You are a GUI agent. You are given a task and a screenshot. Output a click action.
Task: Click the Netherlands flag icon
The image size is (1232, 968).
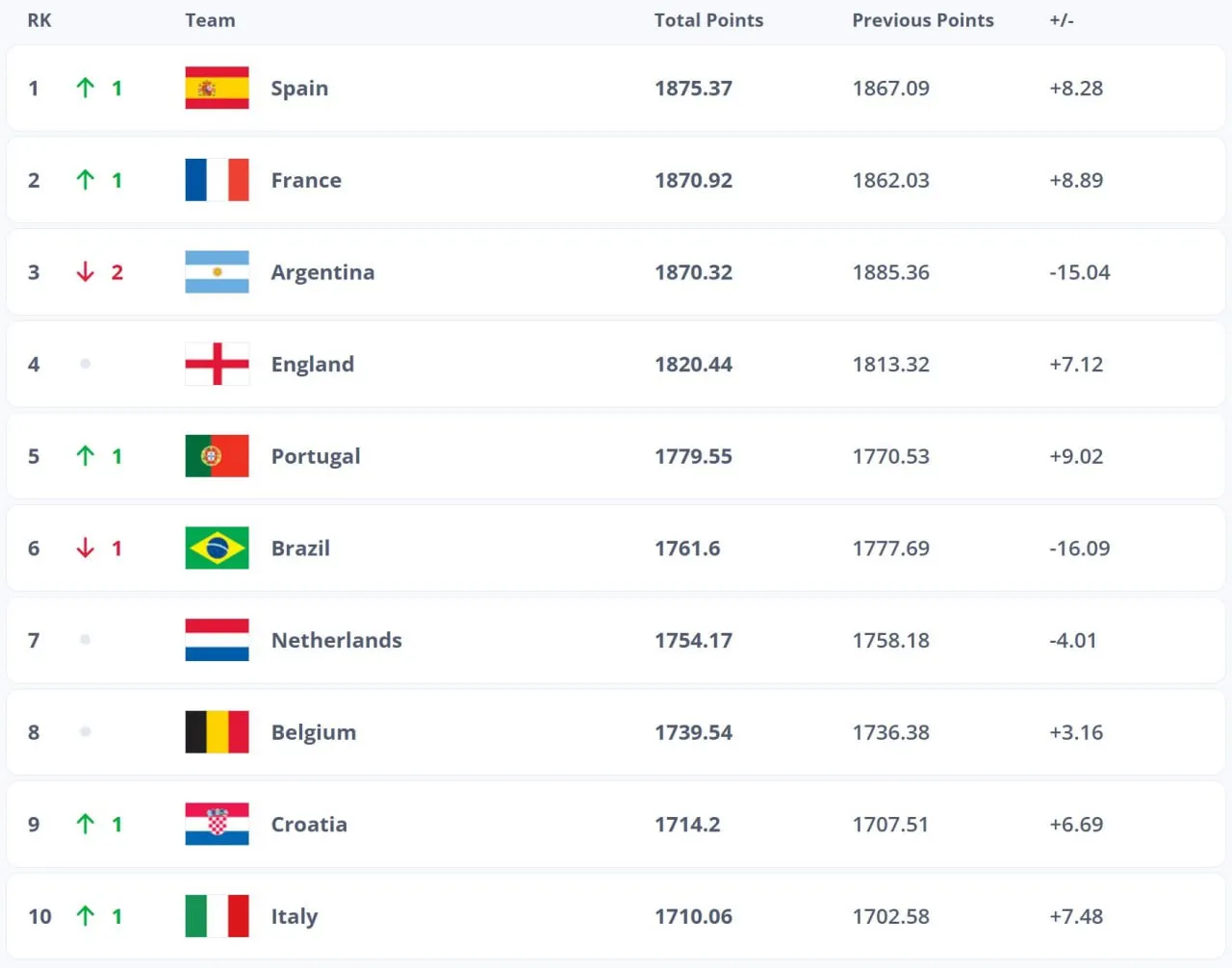tap(217, 640)
